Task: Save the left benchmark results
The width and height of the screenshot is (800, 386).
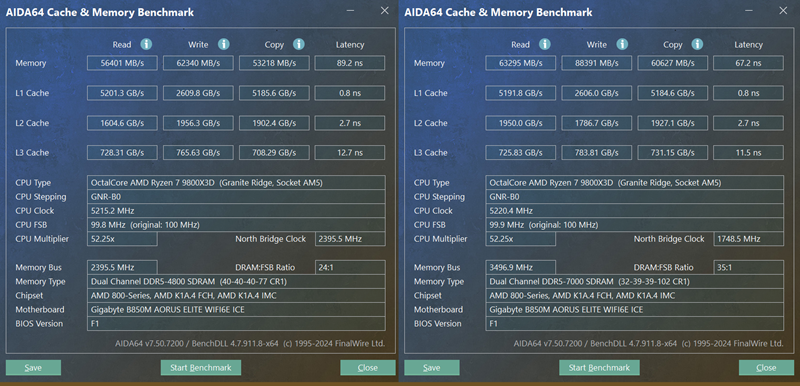Action: (x=33, y=368)
